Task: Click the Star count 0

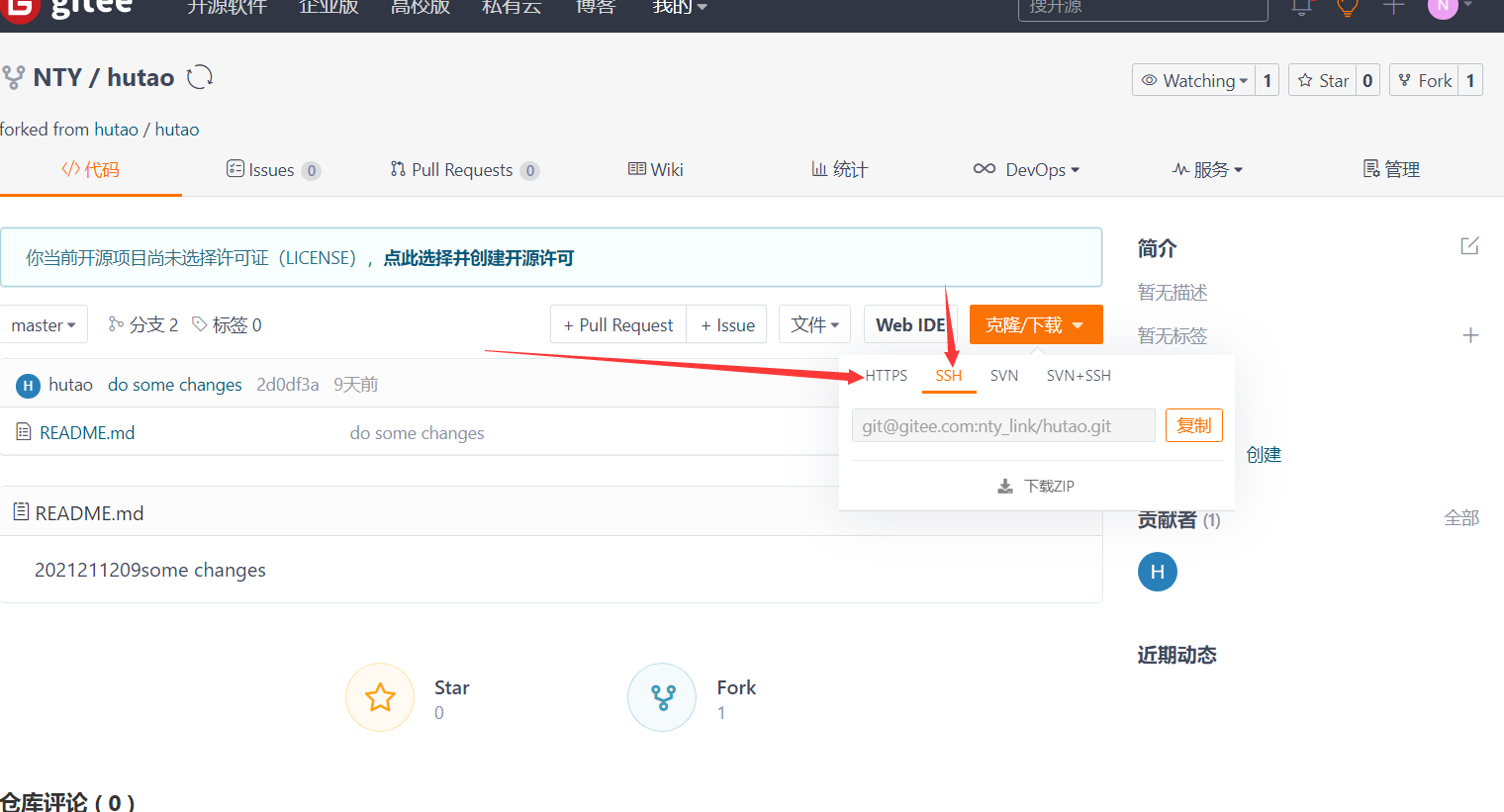Action: click(1367, 80)
